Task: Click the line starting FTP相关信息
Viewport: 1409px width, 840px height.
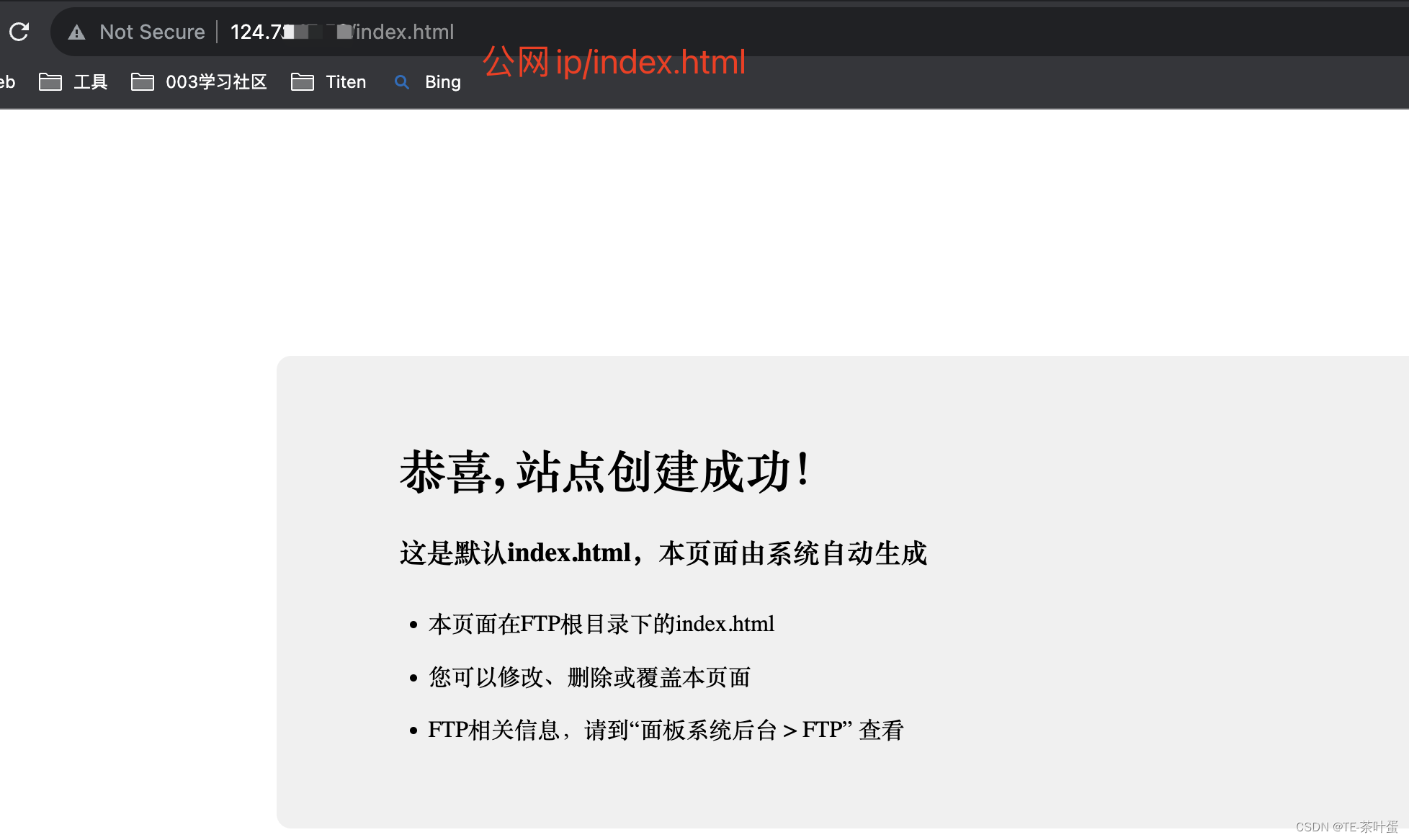Action: click(x=666, y=730)
